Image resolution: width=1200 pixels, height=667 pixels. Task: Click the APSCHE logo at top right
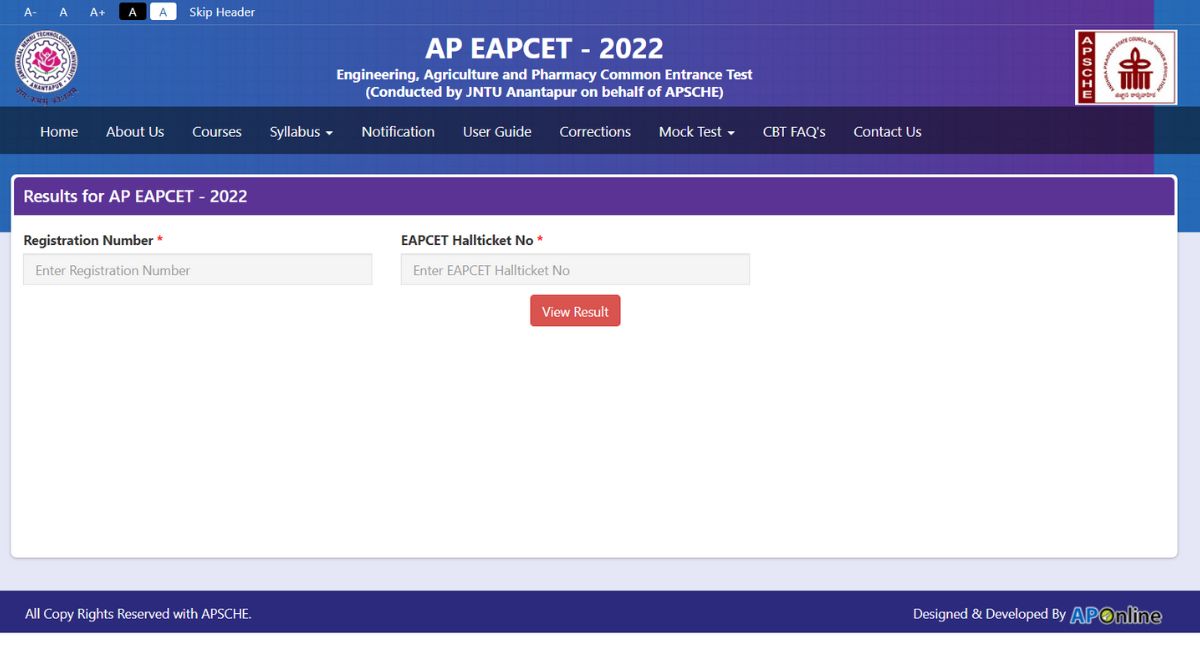(1125, 67)
